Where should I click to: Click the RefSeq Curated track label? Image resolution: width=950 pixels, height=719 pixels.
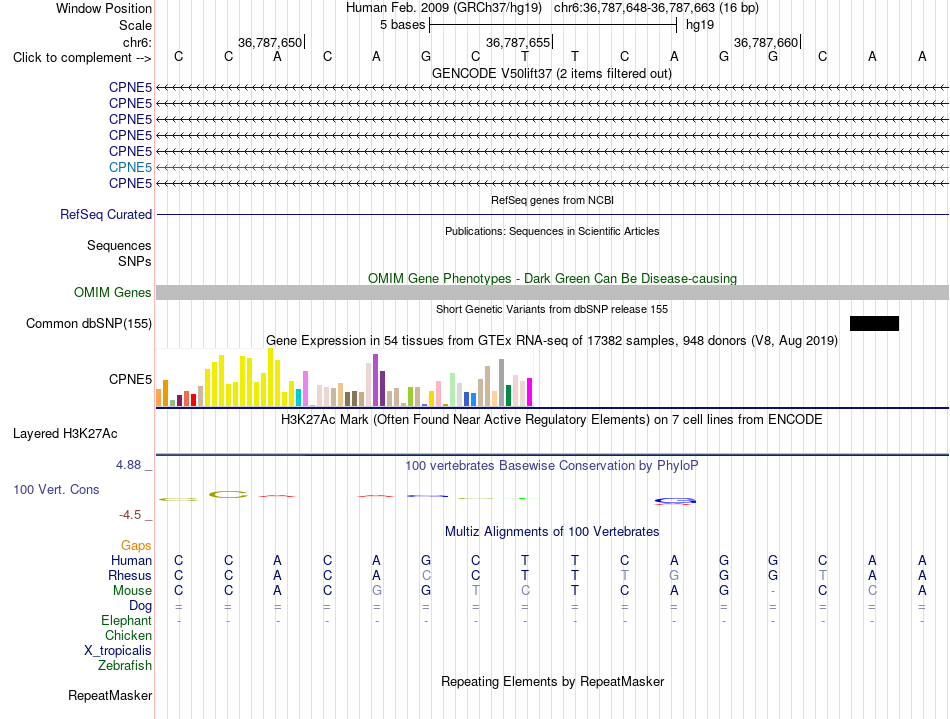pos(106,214)
